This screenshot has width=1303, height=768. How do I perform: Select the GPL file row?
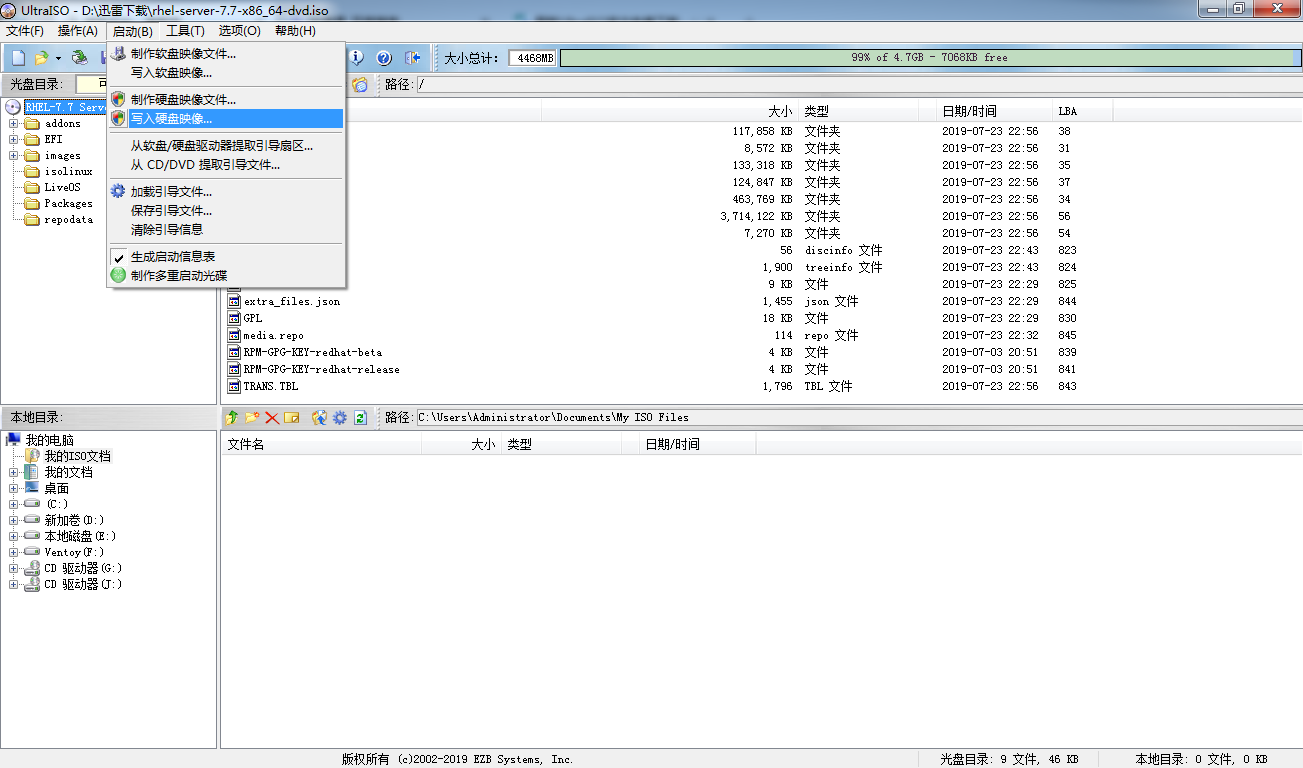click(252, 318)
